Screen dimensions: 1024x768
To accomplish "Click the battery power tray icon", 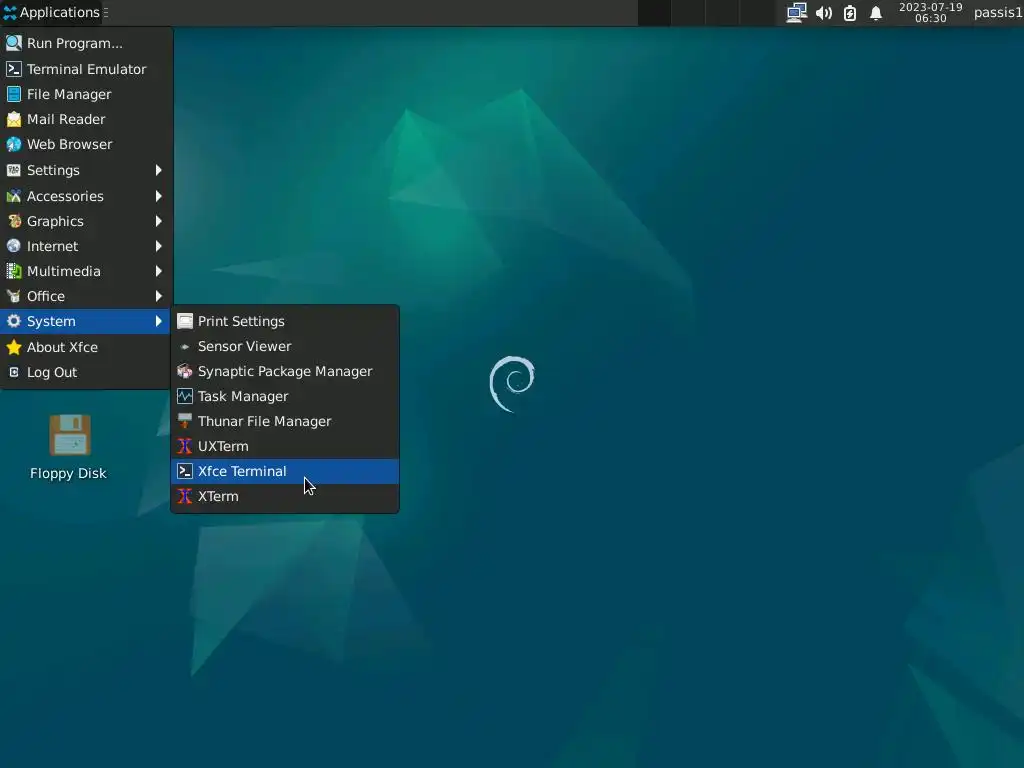I will (x=850, y=13).
